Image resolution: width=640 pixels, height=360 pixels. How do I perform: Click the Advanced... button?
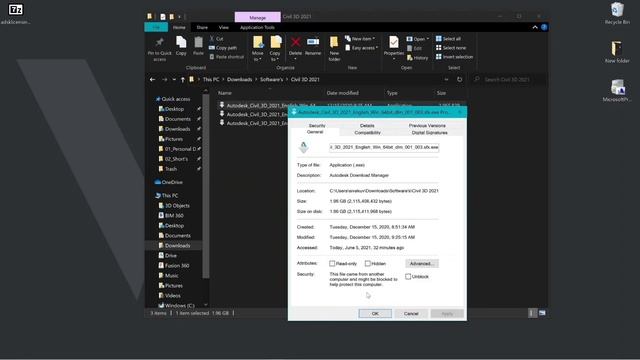[x=422, y=264]
